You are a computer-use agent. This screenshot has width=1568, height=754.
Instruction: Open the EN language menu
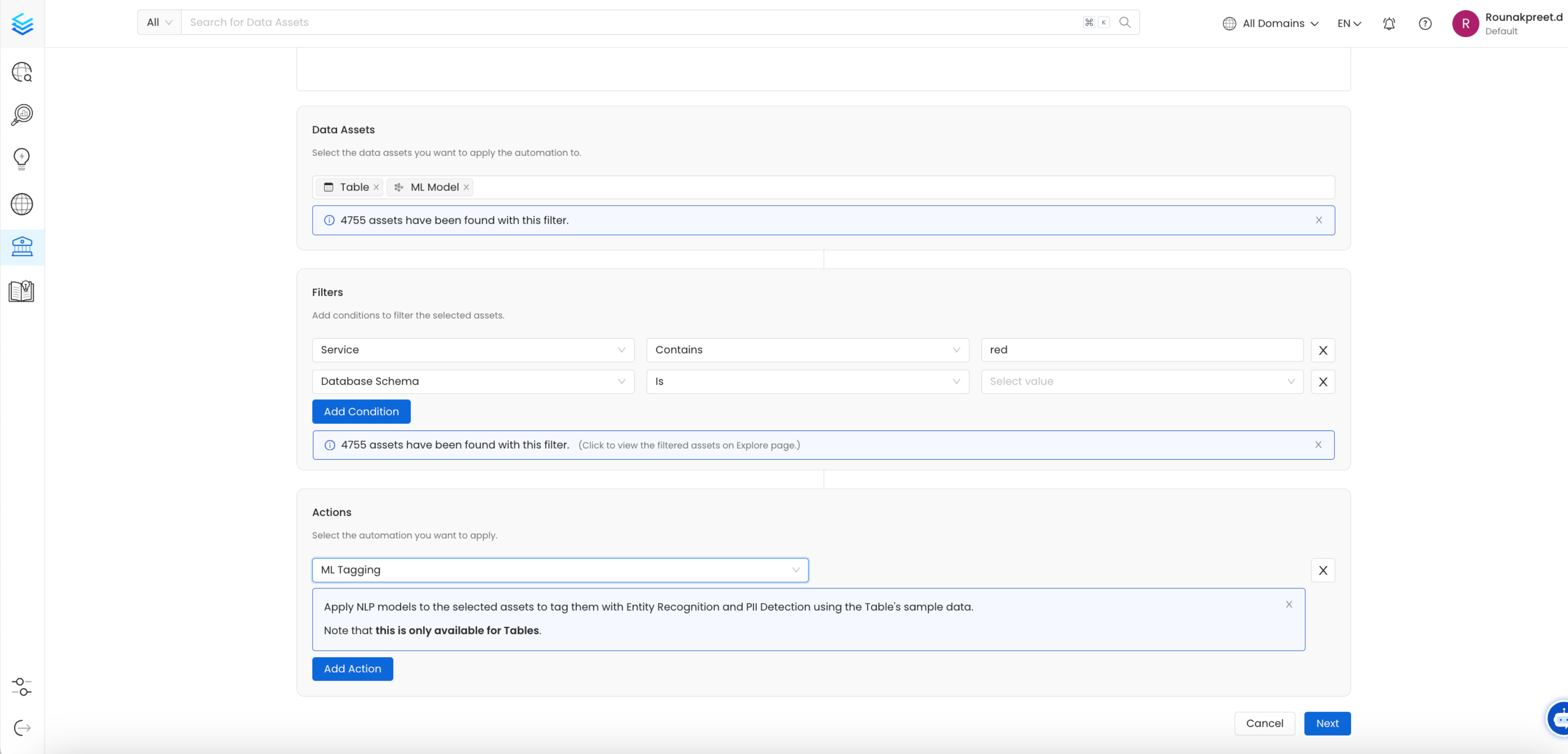pyautogui.click(x=1348, y=23)
